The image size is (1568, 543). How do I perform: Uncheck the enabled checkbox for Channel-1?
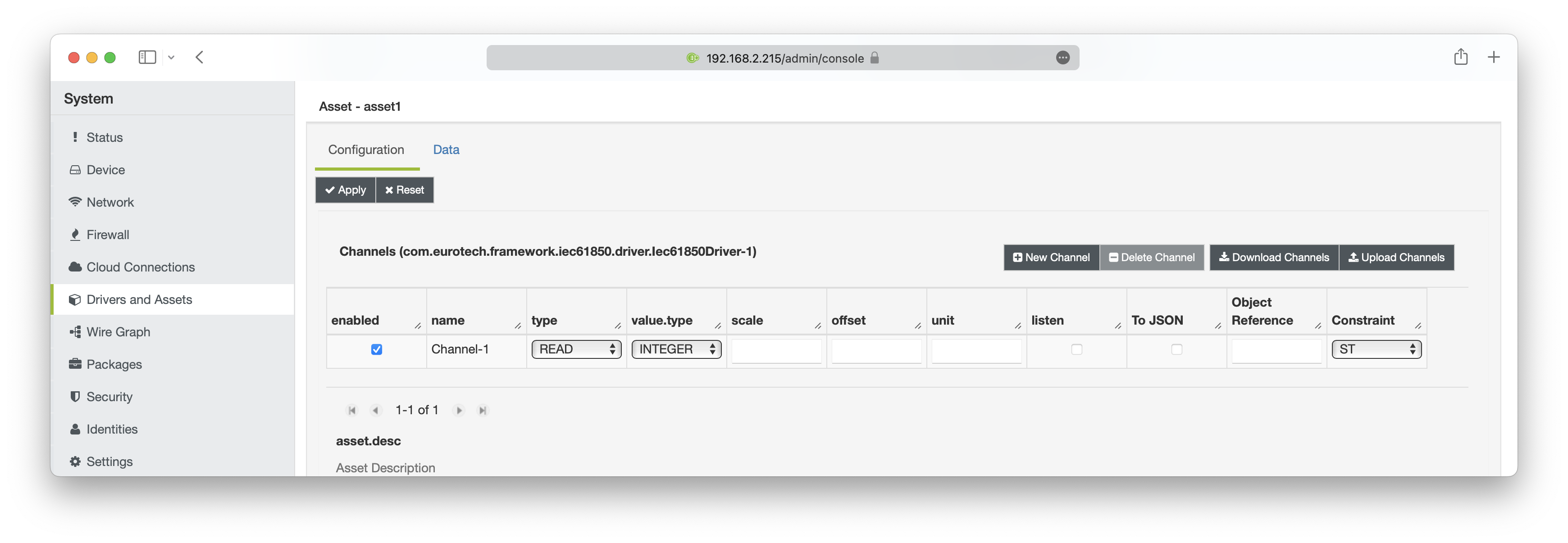(377, 350)
